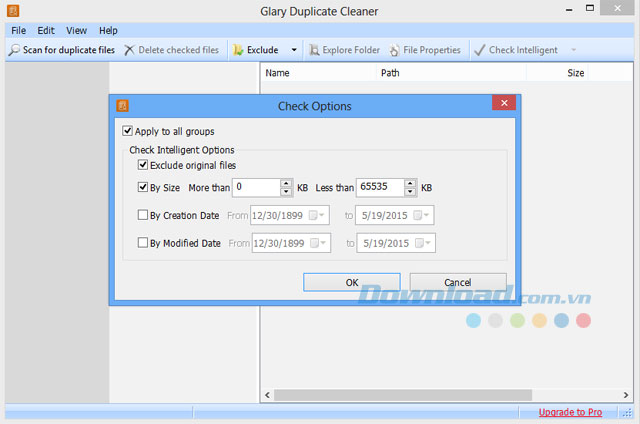Increase the More than KB value
This screenshot has width=640, height=424.
pos(286,183)
